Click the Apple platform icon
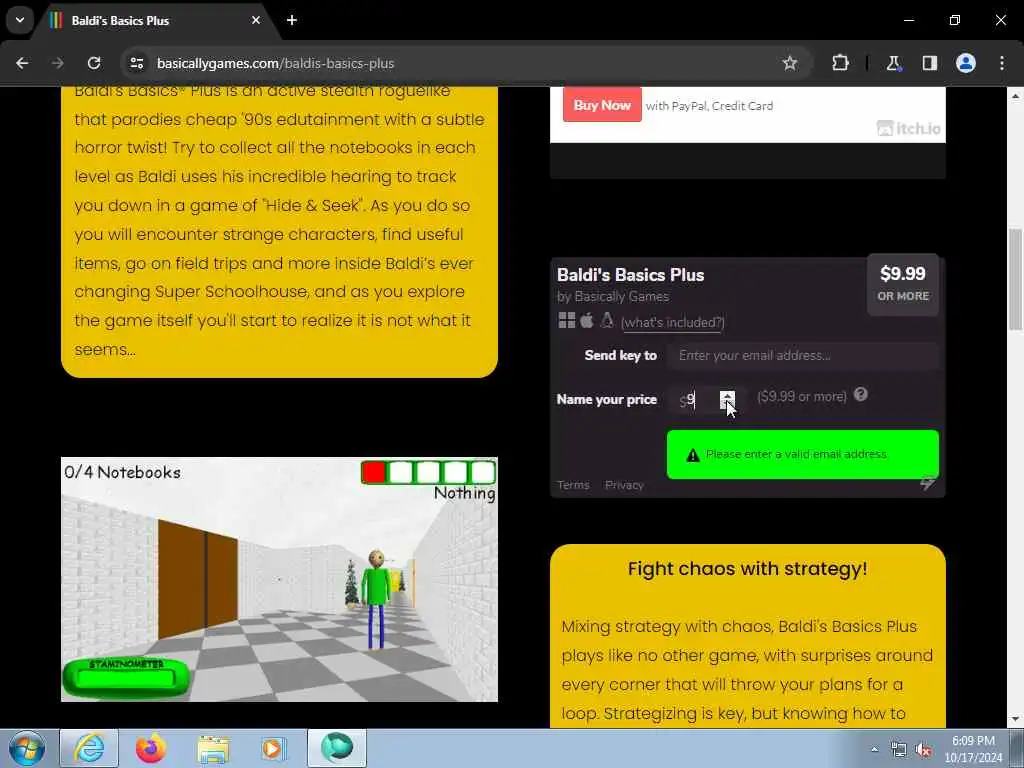The width and height of the screenshot is (1024, 768). (x=586, y=320)
